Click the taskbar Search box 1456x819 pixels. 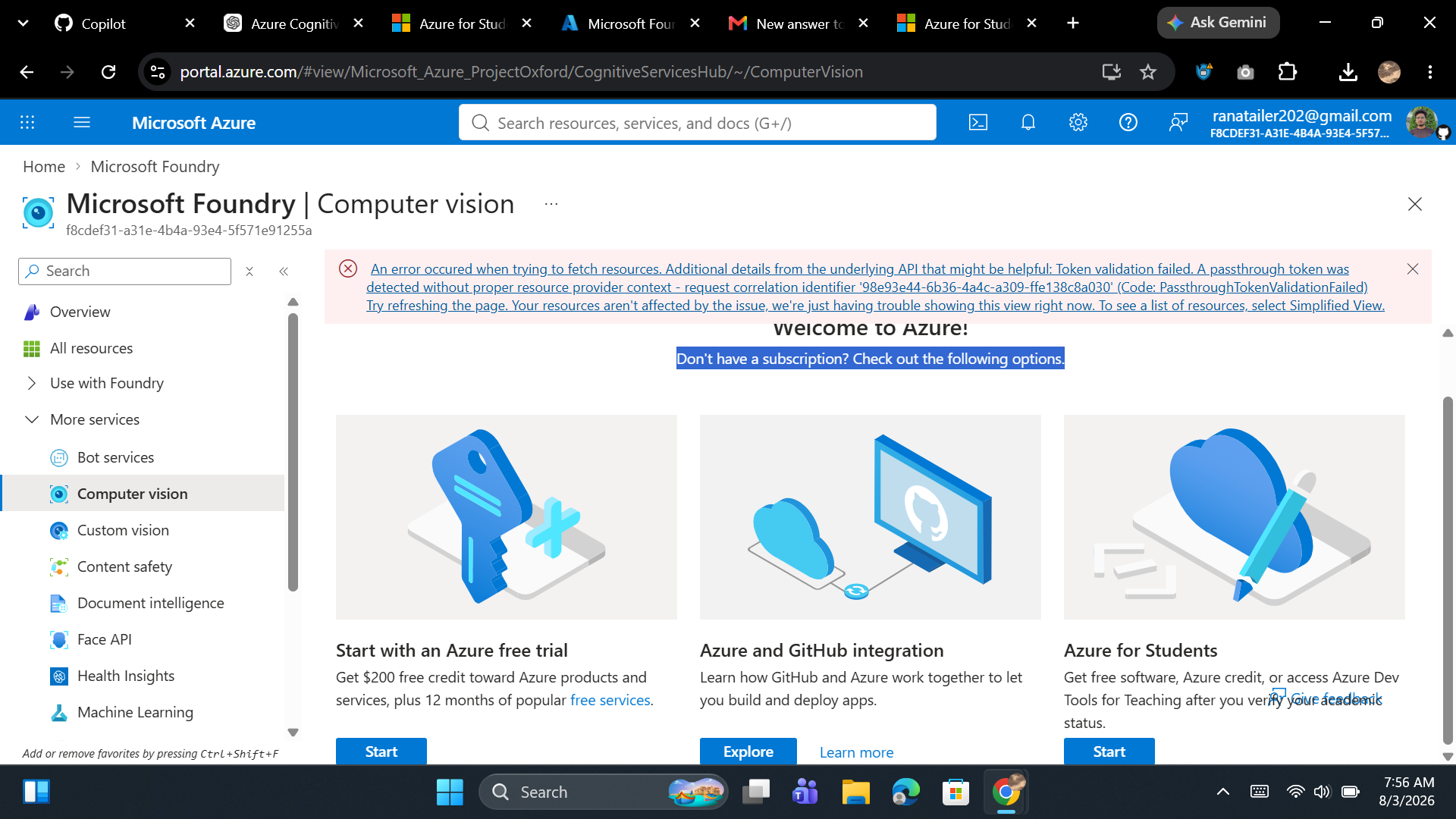pos(603,792)
